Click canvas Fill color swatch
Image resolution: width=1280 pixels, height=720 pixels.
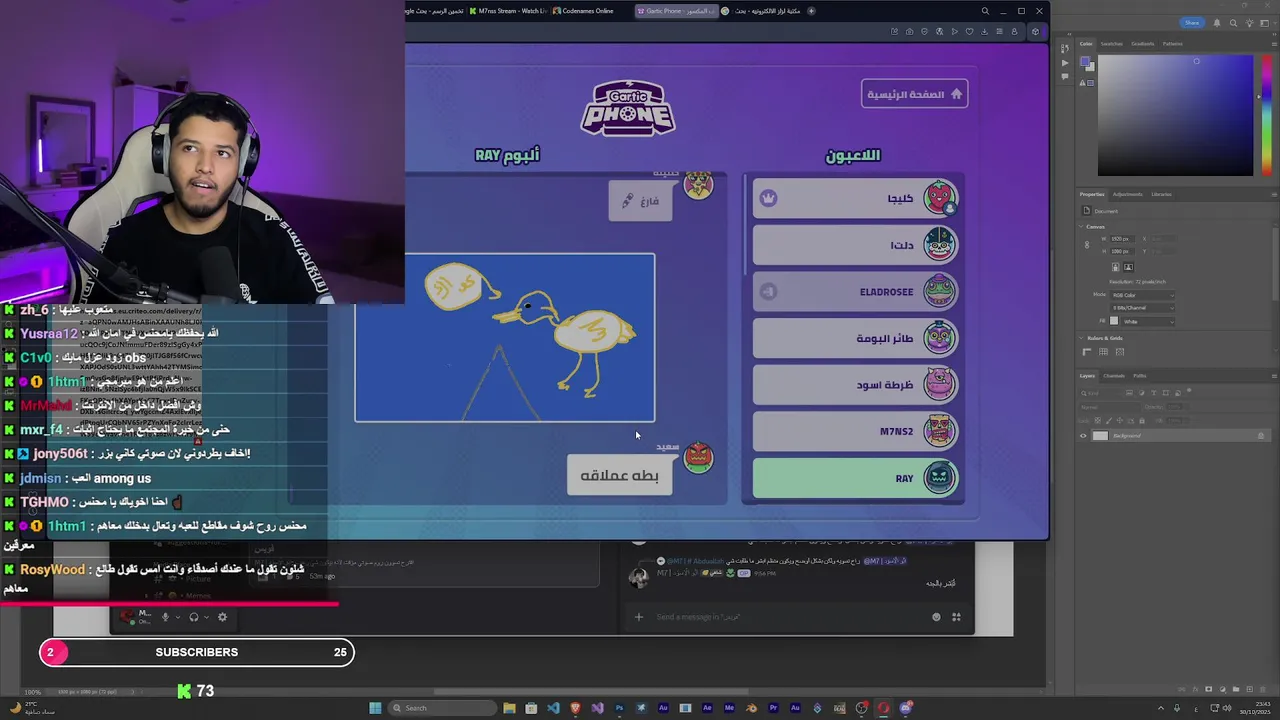point(1114,321)
